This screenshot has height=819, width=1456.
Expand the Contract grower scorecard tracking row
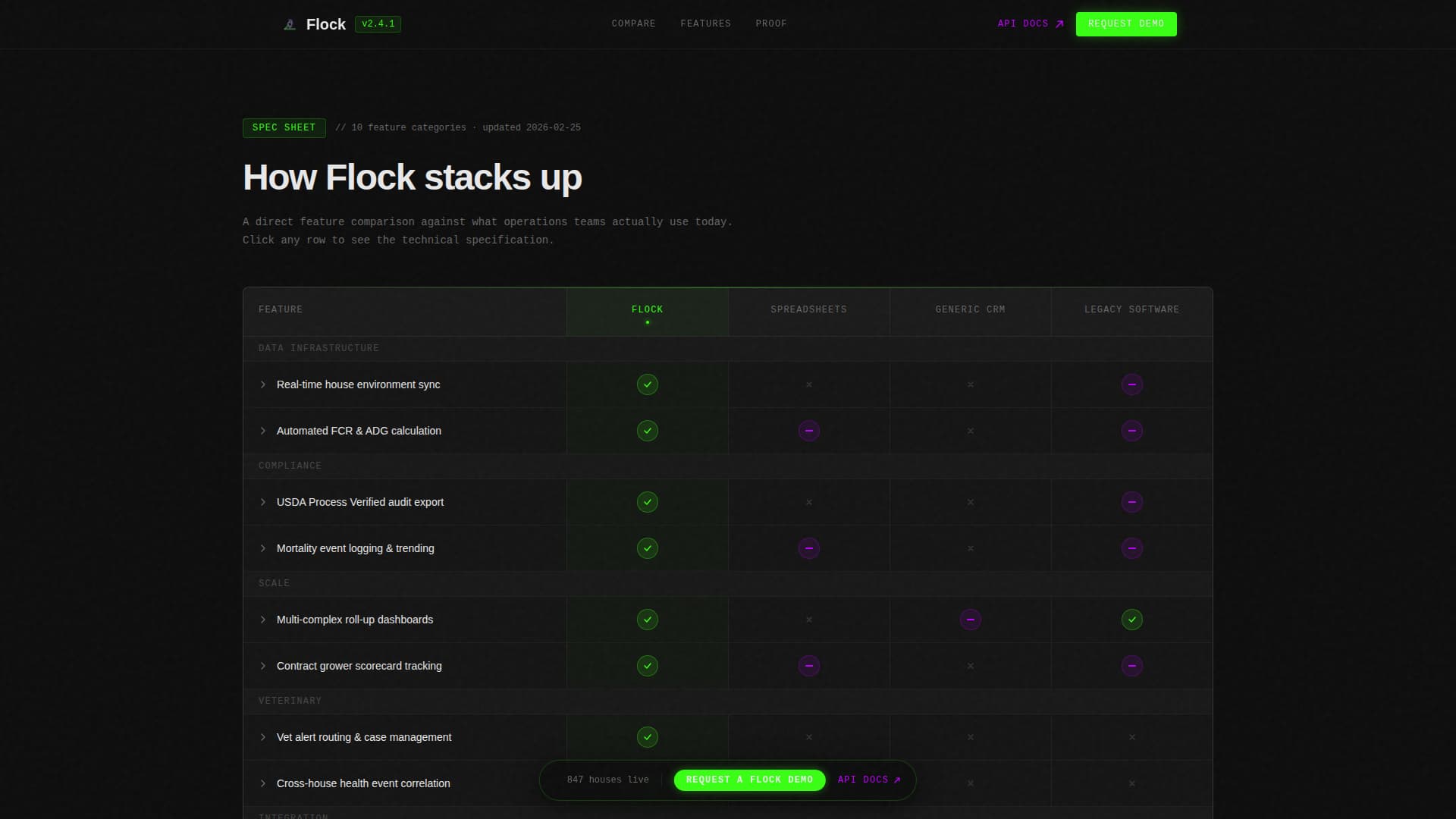tap(263, 666)
